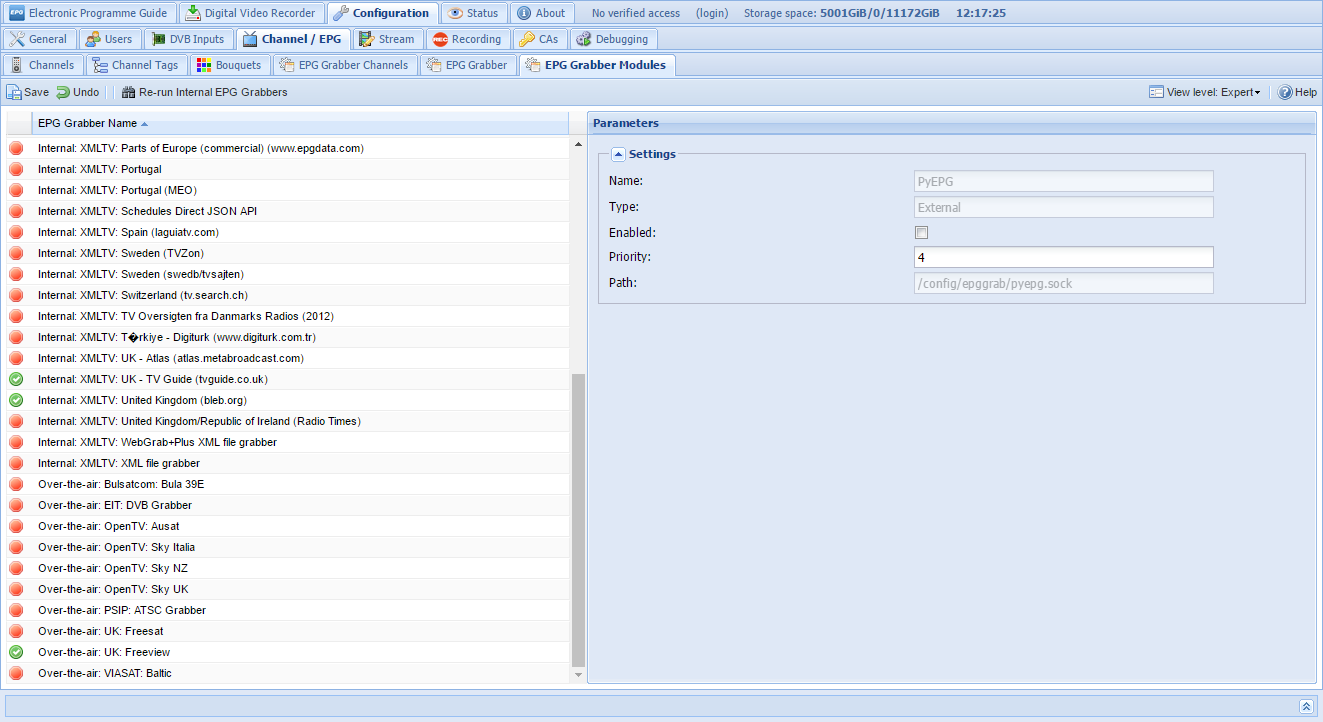1323x722 pixels.
Task: Select Over-the-air: OpenTV: Ausat
Action: [x=288, y=526]
